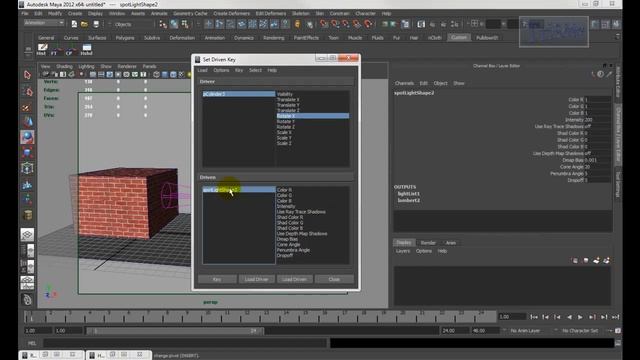Screen dimensions: 640x360
Task: Select the Select Tool arrow
Action: (x=27, y=75)
